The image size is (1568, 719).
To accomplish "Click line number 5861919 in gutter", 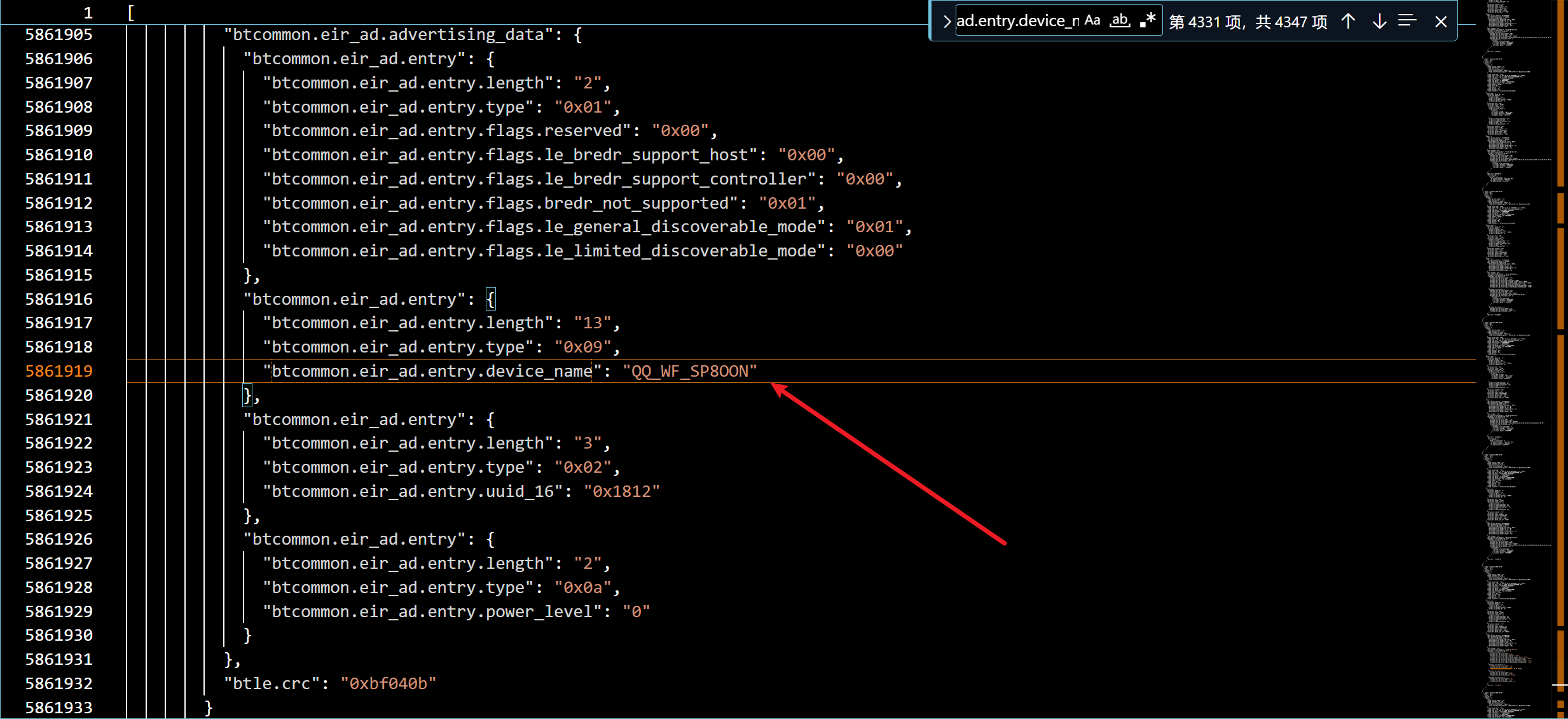I will point(58,371).
